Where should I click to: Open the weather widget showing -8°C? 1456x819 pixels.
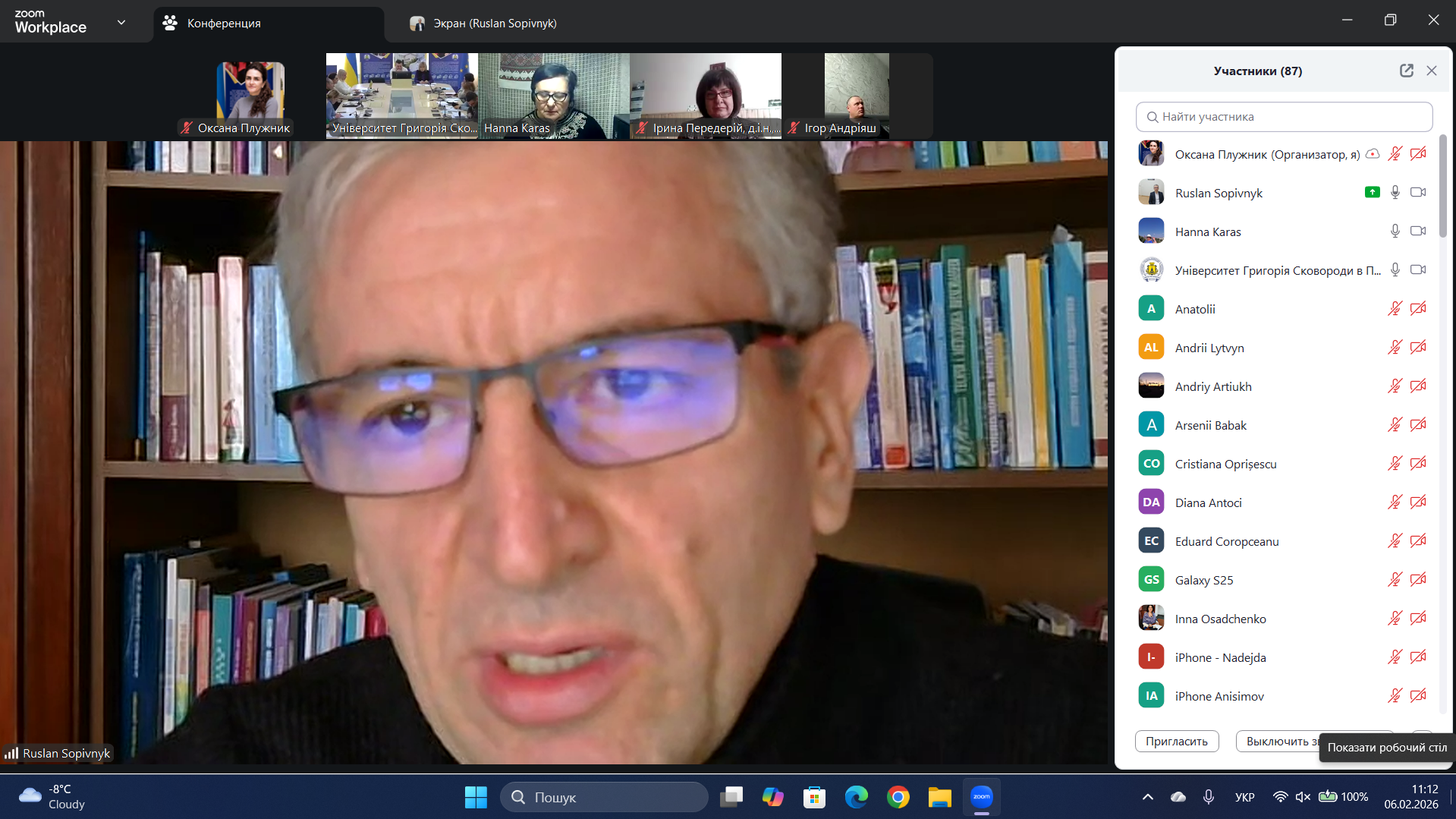52,797
